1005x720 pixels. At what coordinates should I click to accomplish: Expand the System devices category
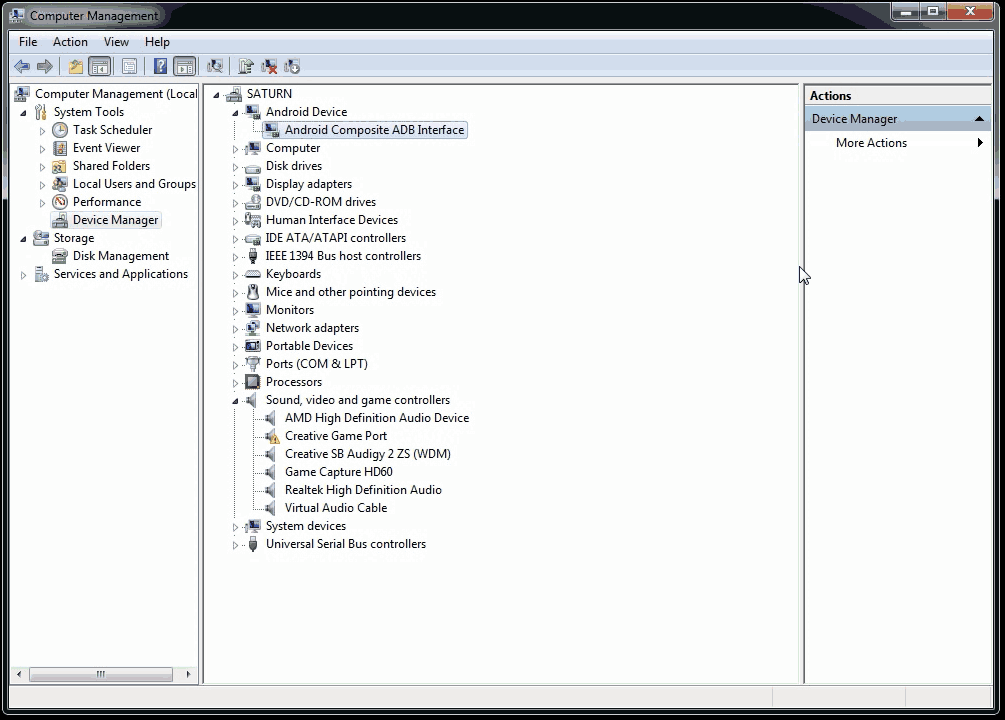pyautogui.click(x=235, y=527)
